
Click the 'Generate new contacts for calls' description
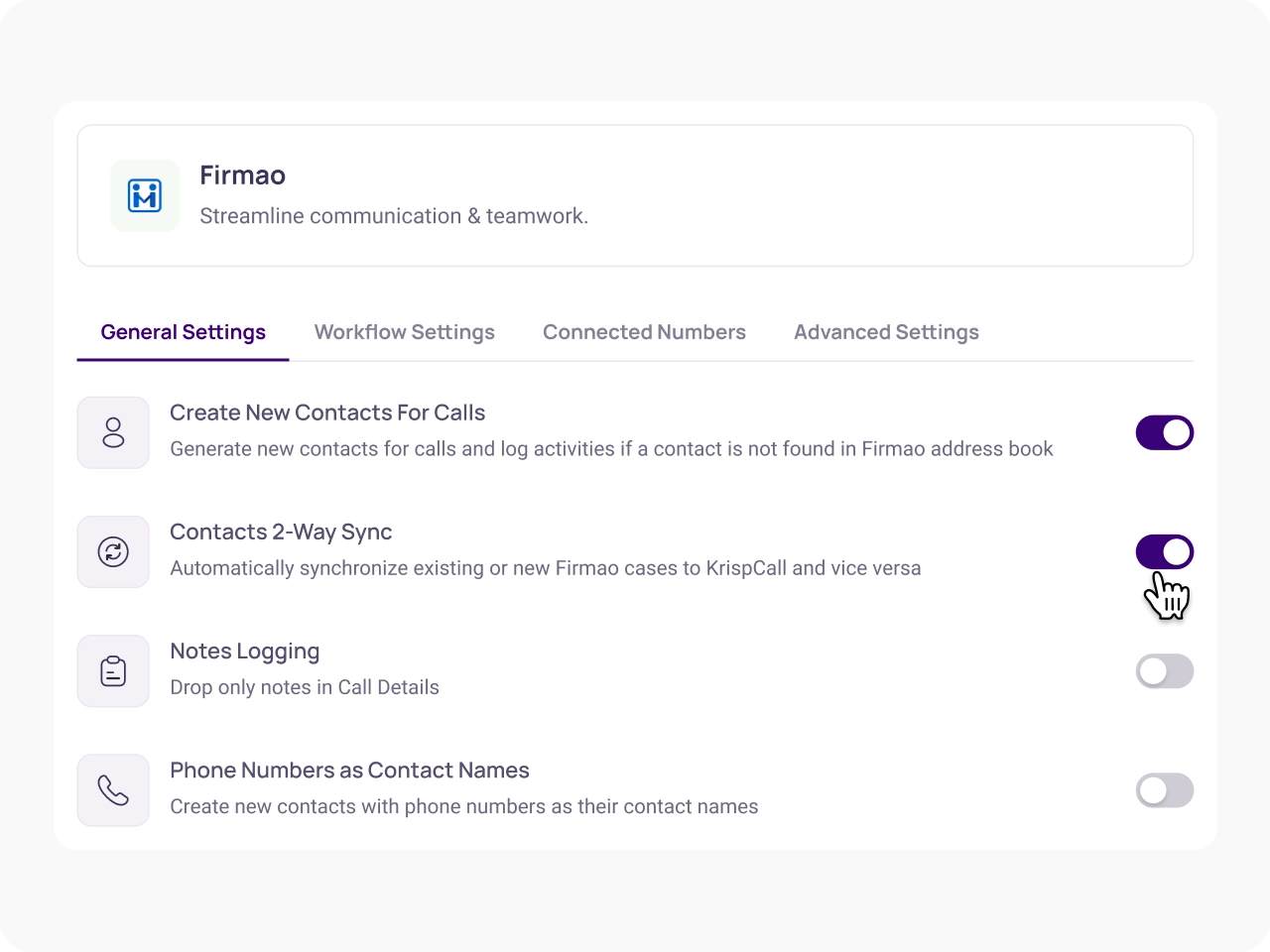point(611,449)
